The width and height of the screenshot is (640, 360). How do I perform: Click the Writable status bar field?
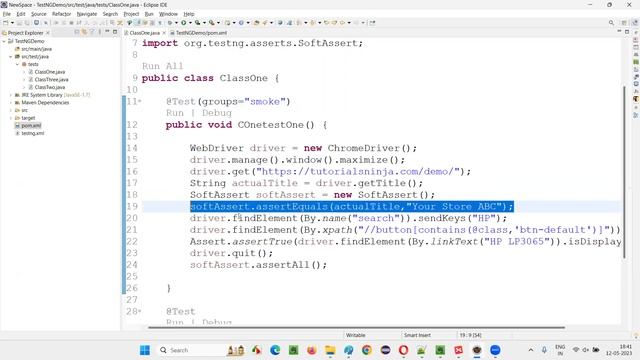(356, 335)
